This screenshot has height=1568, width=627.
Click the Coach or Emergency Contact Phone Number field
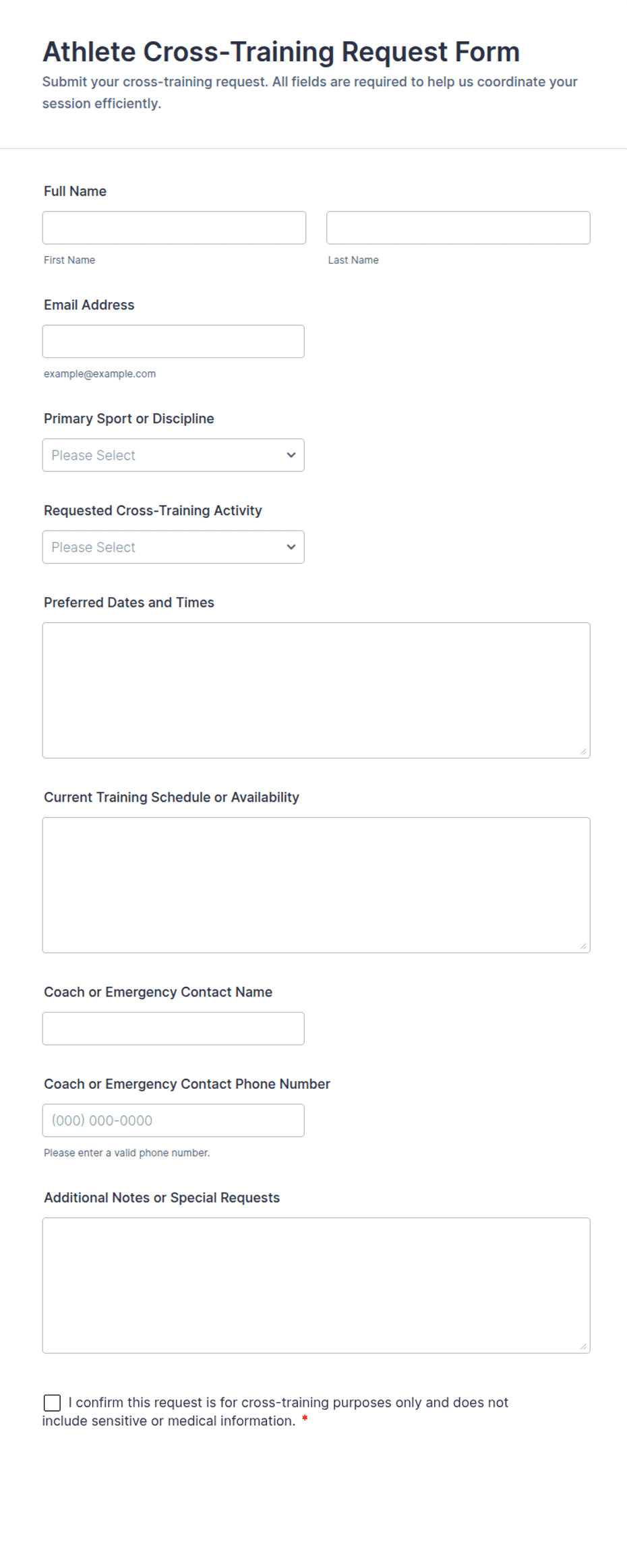tap(173, 1120)
